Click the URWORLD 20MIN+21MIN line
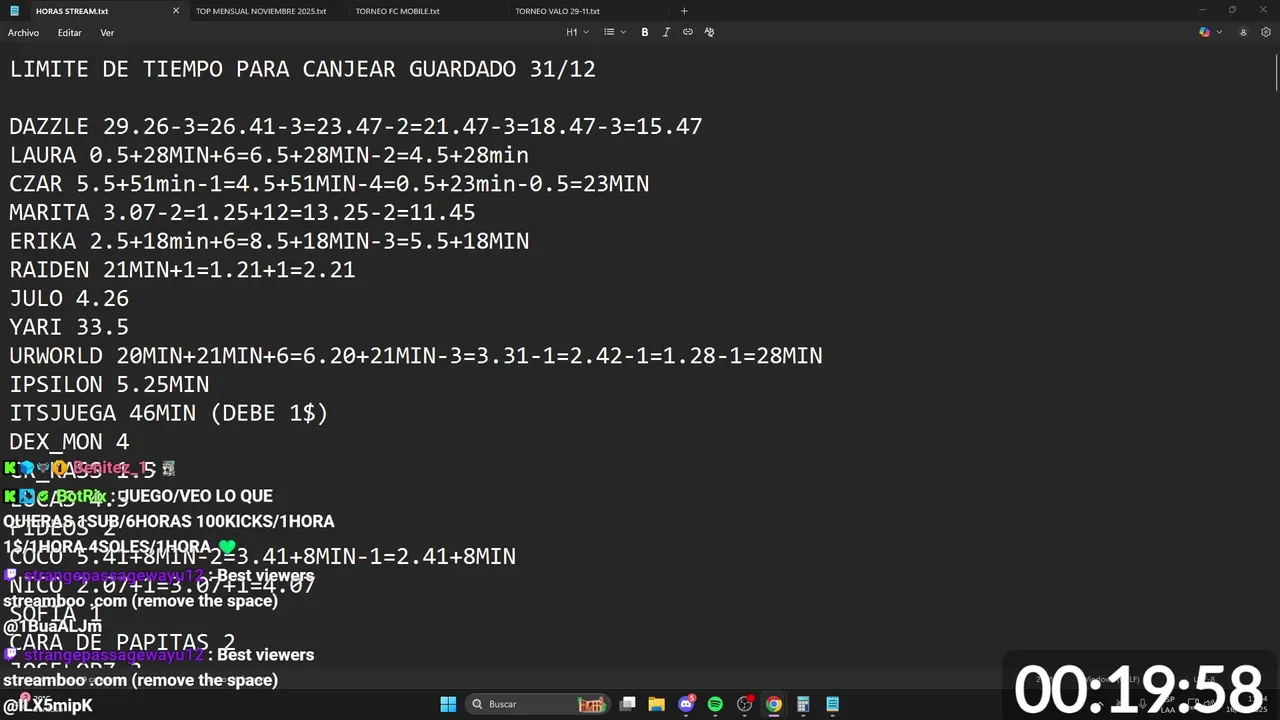This screenshot has height=720, width=1280. tap(416, 356)
